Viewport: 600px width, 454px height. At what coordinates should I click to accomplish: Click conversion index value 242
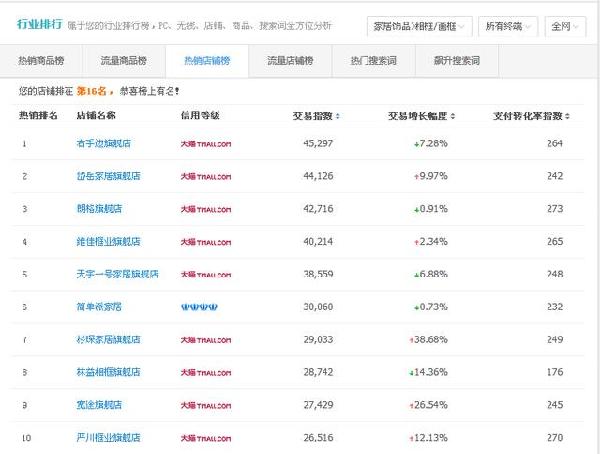pyautogui.click(x=555, y=176)
